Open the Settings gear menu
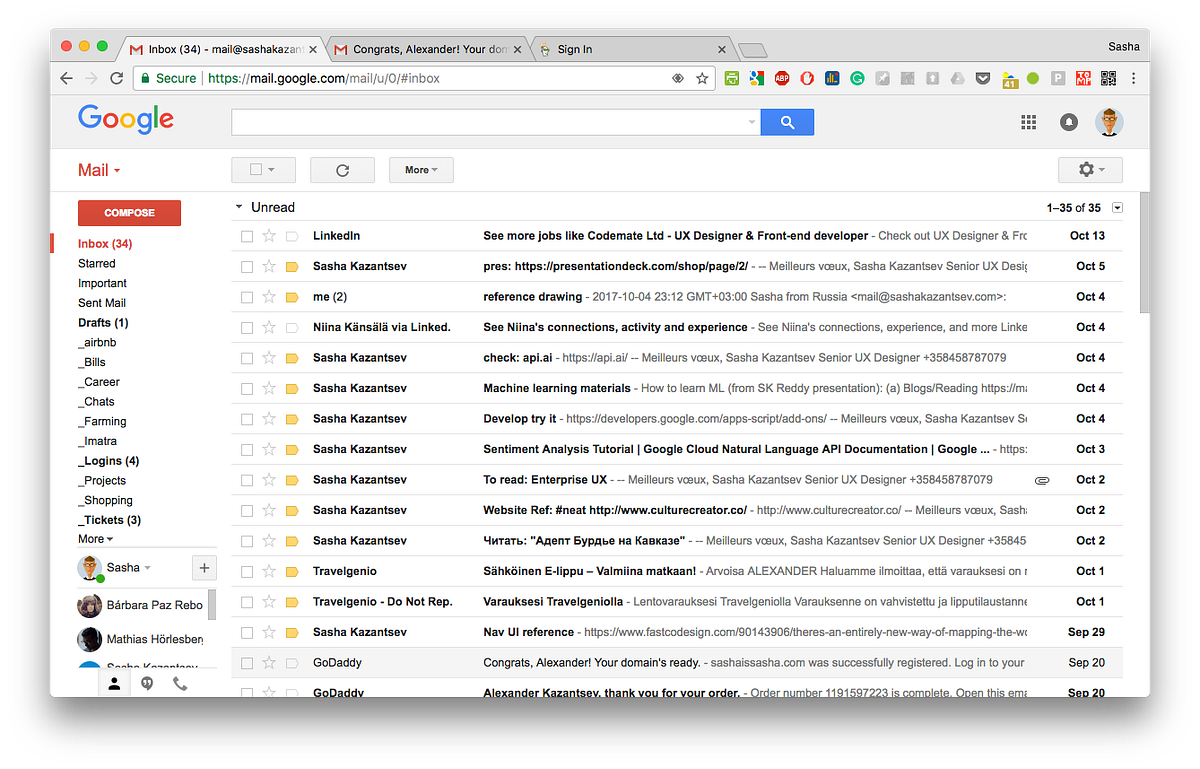This screenshot has width=1200, height=769. pos(1090,170)
